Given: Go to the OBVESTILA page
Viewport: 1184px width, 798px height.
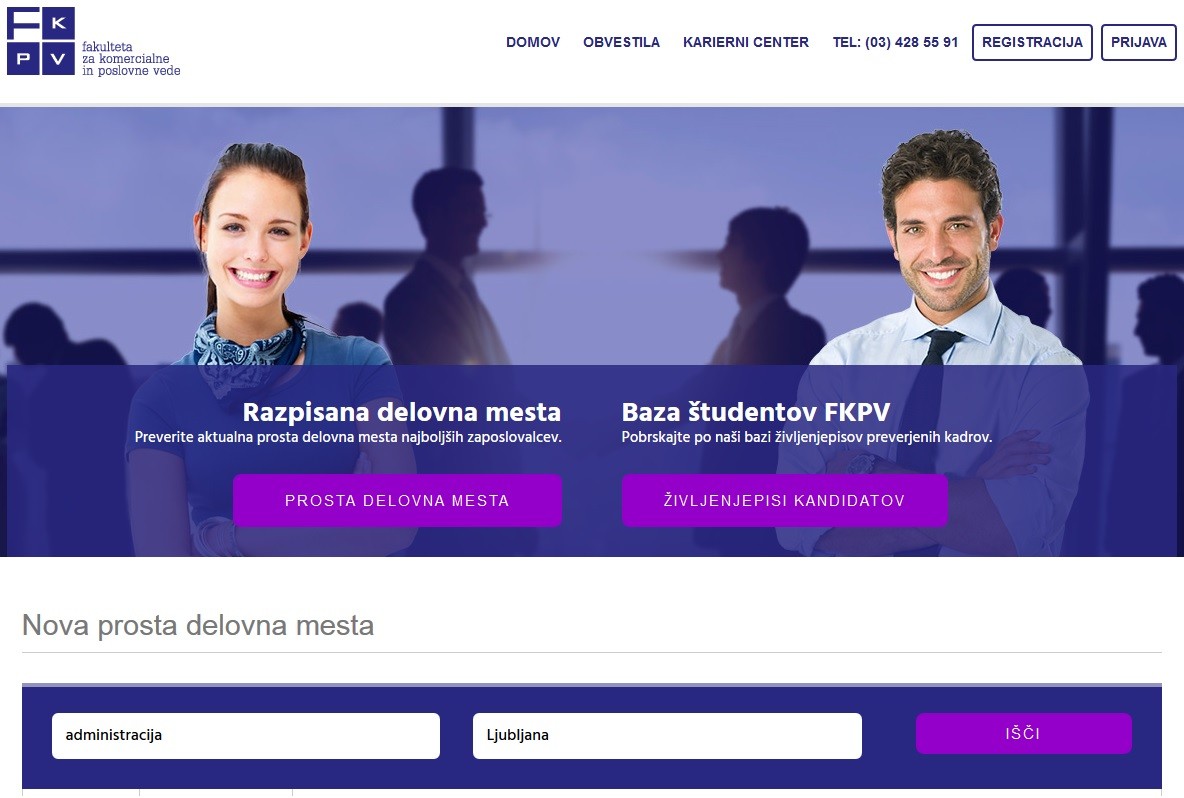Looking at the screenshot, I should click(x=621, y=42).
